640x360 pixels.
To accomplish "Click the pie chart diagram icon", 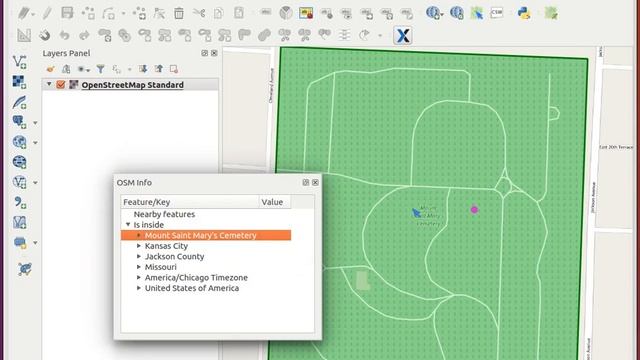I will point(286,13).
